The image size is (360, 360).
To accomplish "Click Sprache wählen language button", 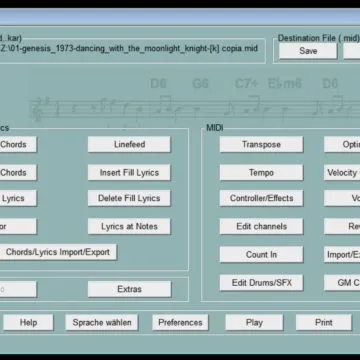I will pos(102,322).
